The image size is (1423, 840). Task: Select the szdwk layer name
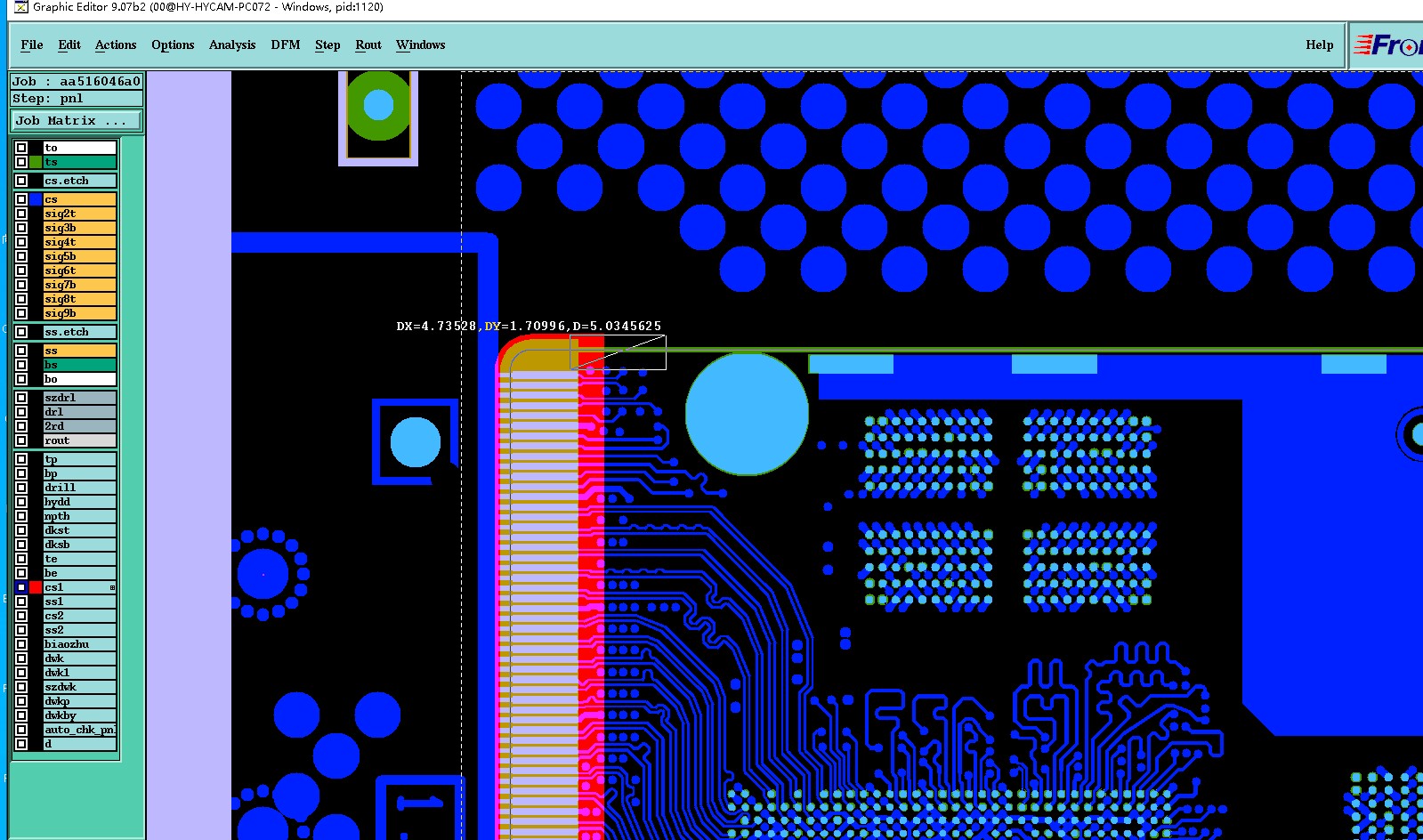80,687
